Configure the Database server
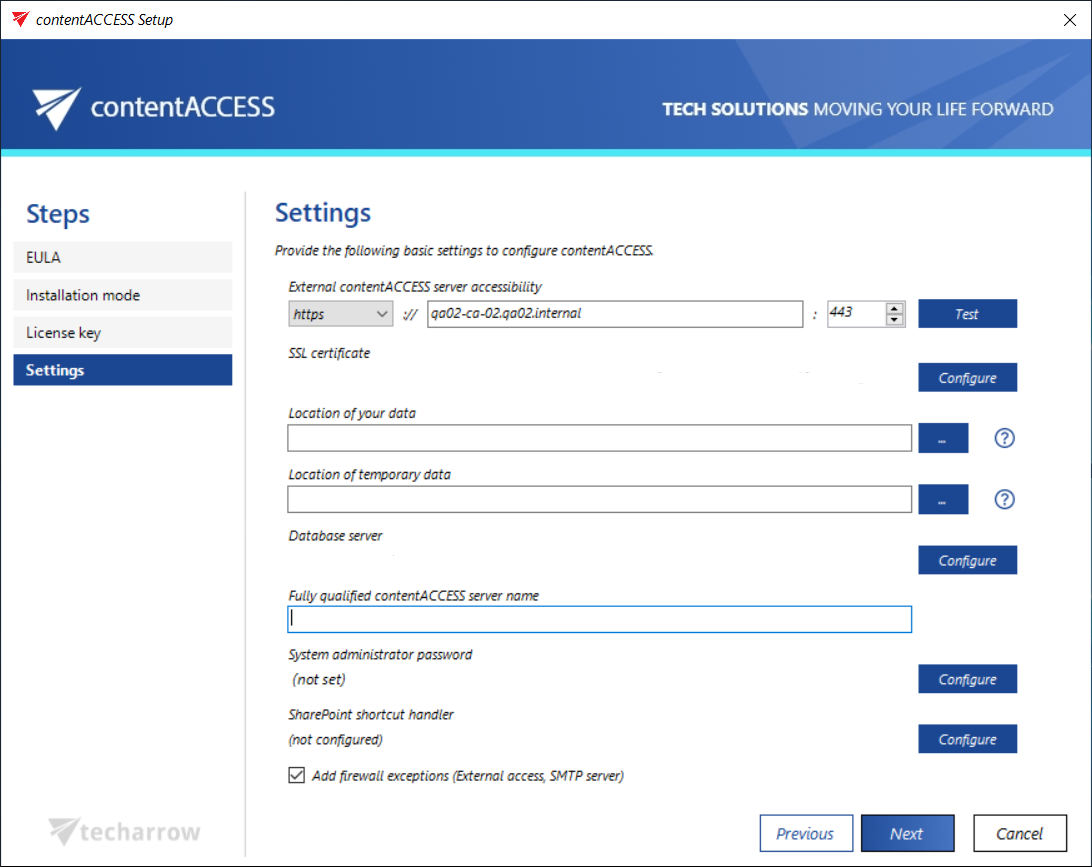This screenshot has width=1092, height=867. point(967,560)
